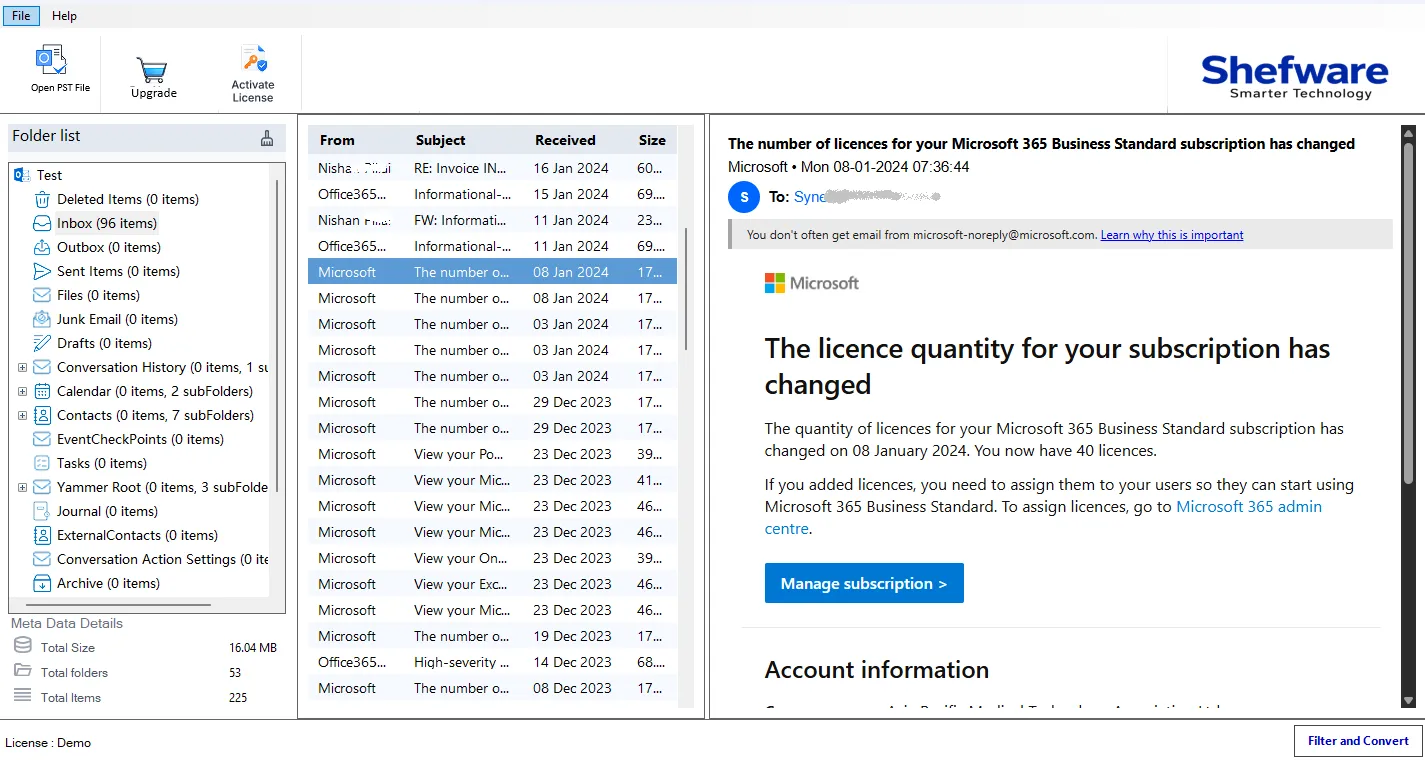Click the Activate License icon
This screenshot has height=760, width=1425.
point(253,59)
